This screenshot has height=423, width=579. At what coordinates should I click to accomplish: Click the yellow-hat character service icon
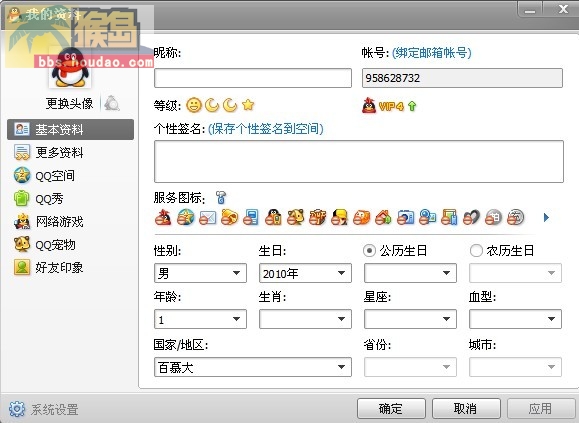pos(339,217)
